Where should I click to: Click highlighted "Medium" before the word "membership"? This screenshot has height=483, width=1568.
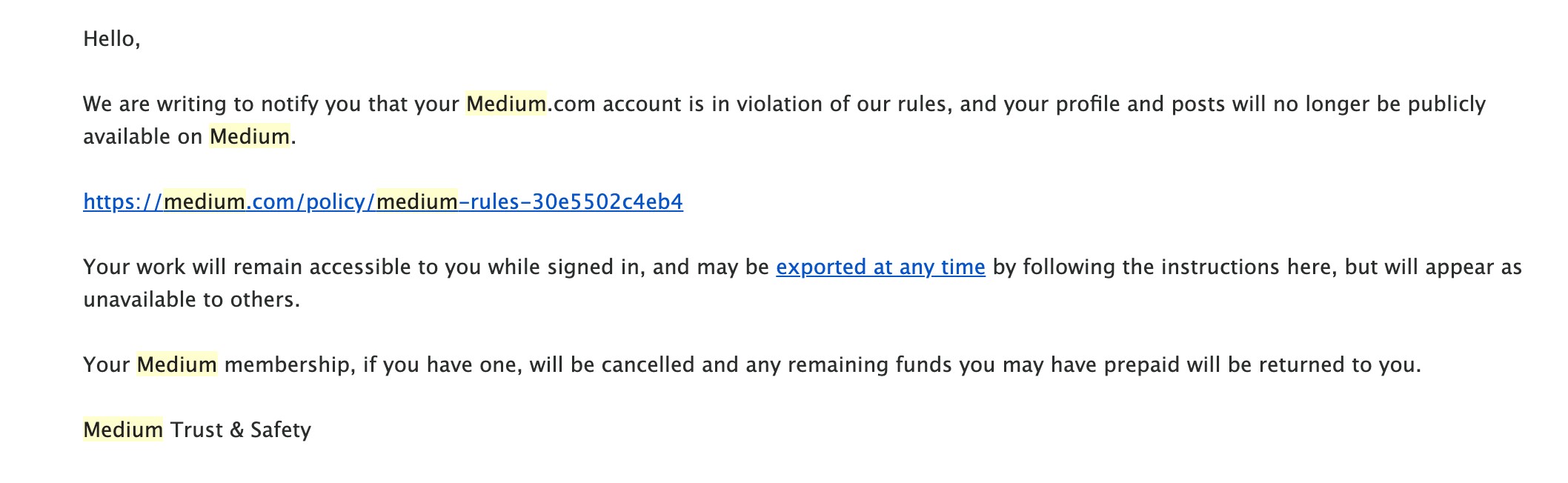point(177,364)
